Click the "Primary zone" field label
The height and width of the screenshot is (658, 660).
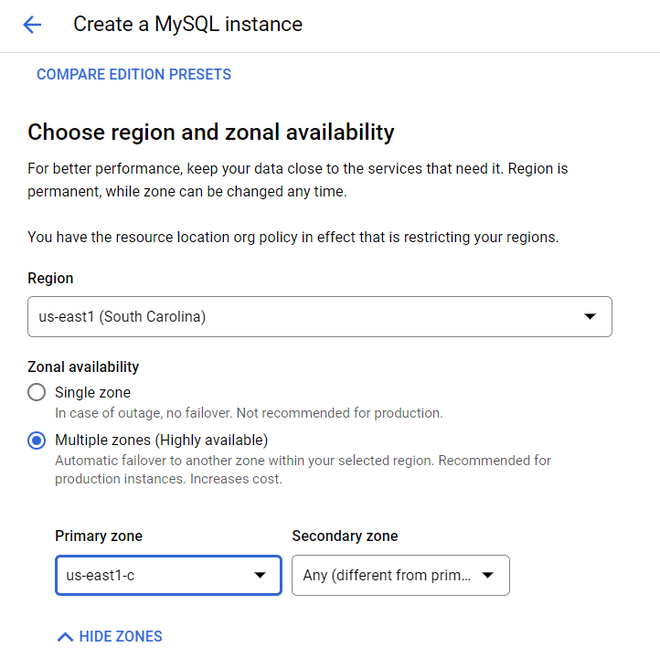tap(99, 536)
